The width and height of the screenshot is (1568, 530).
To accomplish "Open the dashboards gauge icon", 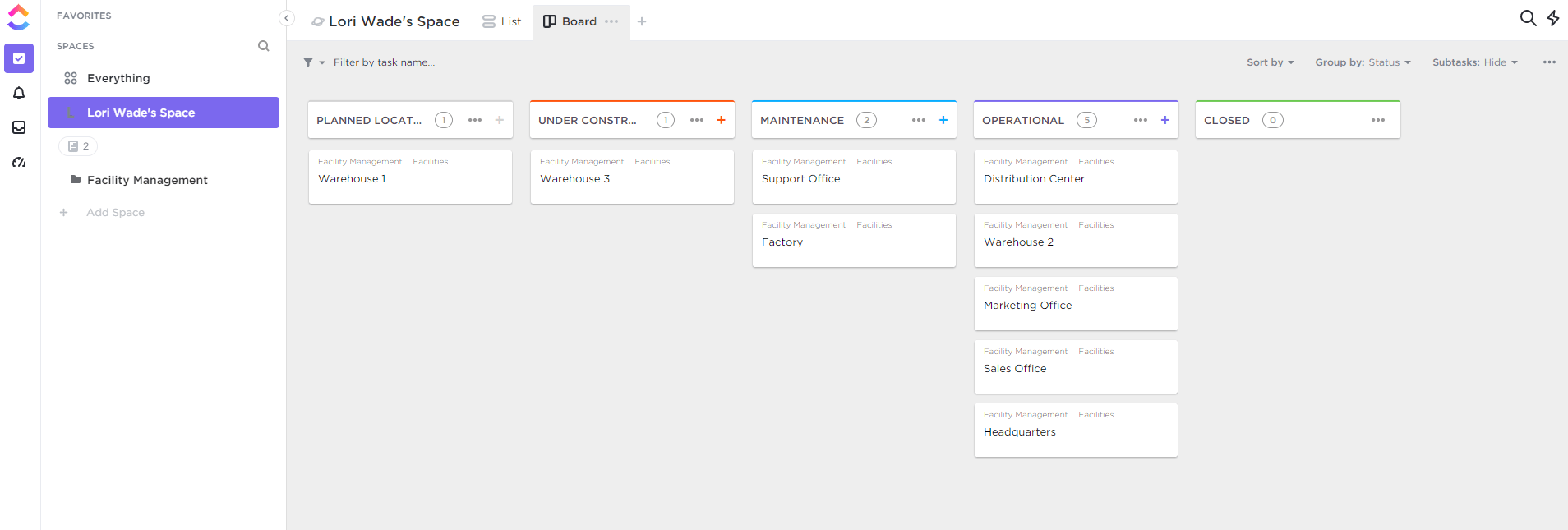I will tap(19, 162).
